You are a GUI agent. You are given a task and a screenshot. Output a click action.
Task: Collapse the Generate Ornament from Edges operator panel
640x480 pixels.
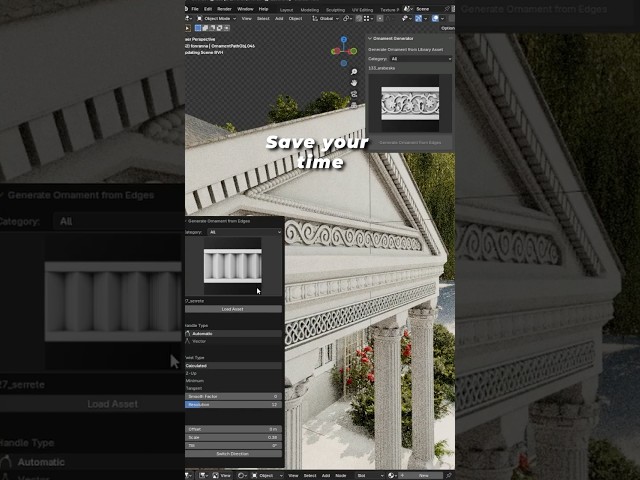(186, 221)
